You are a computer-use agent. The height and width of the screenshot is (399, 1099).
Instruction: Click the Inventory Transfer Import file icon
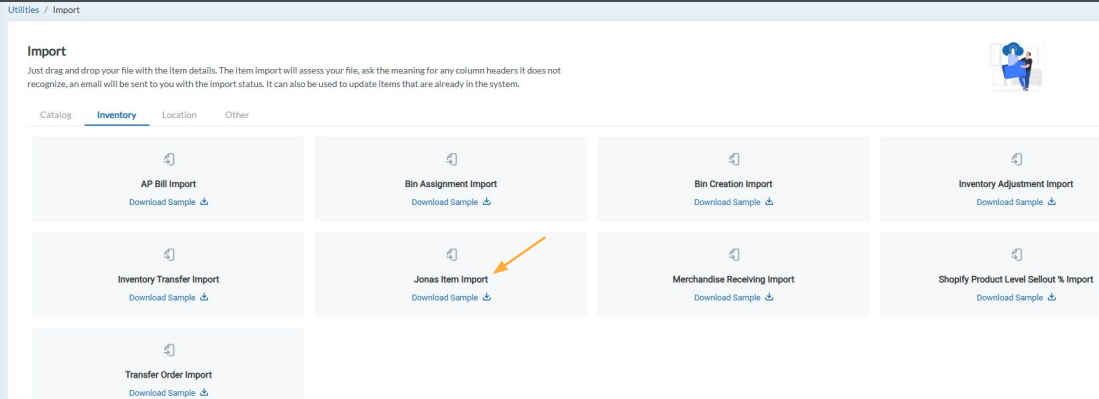pyautogui.click(x=168, y=255)
